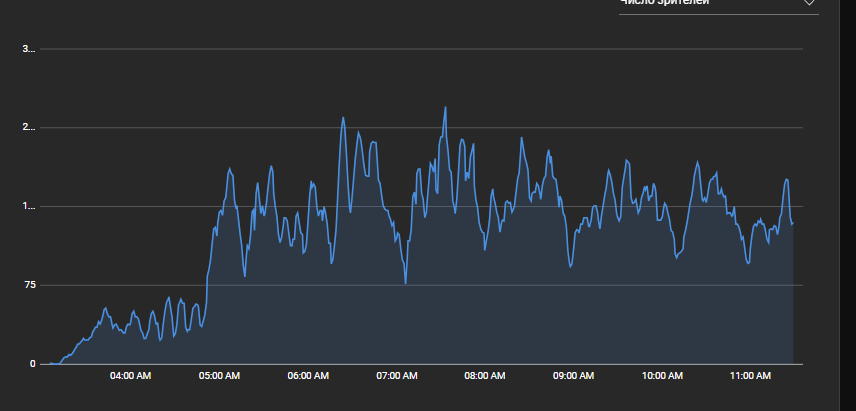Click the "75" y-axis label
The image size is (856, 411).
click(x=29, y=286)
